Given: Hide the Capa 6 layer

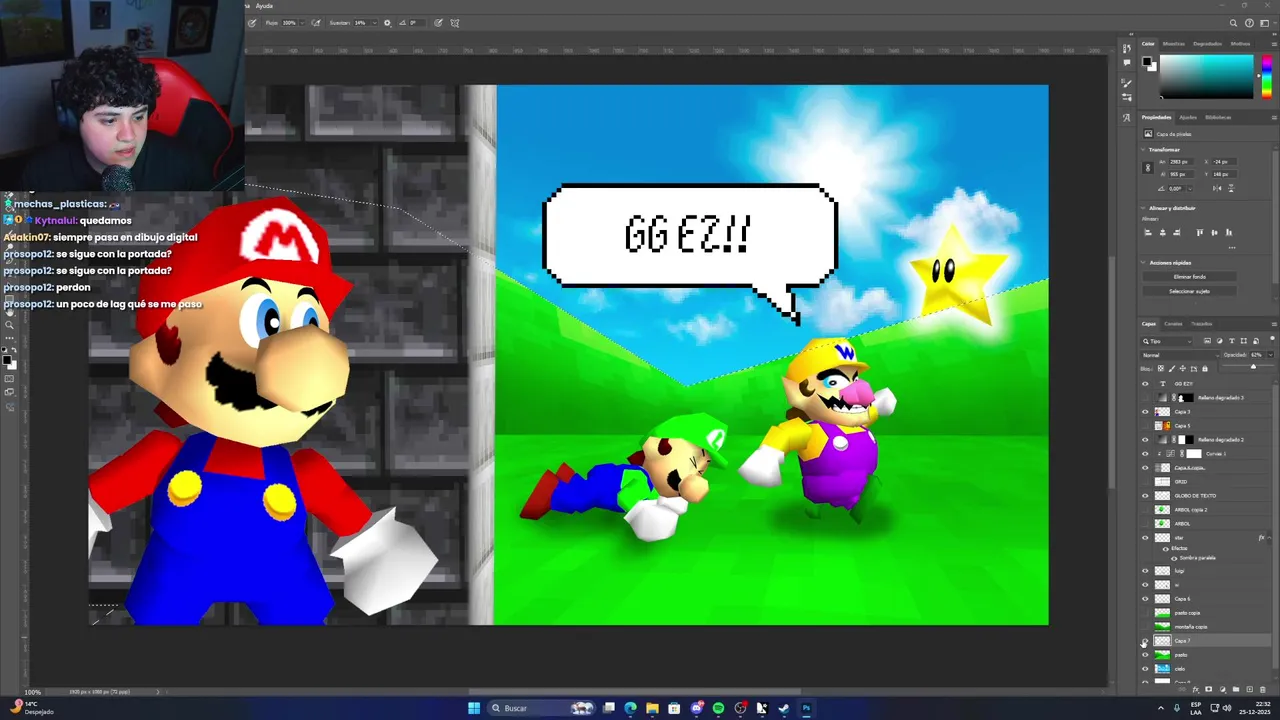Looking at the screenshot, I should 1145,599.
